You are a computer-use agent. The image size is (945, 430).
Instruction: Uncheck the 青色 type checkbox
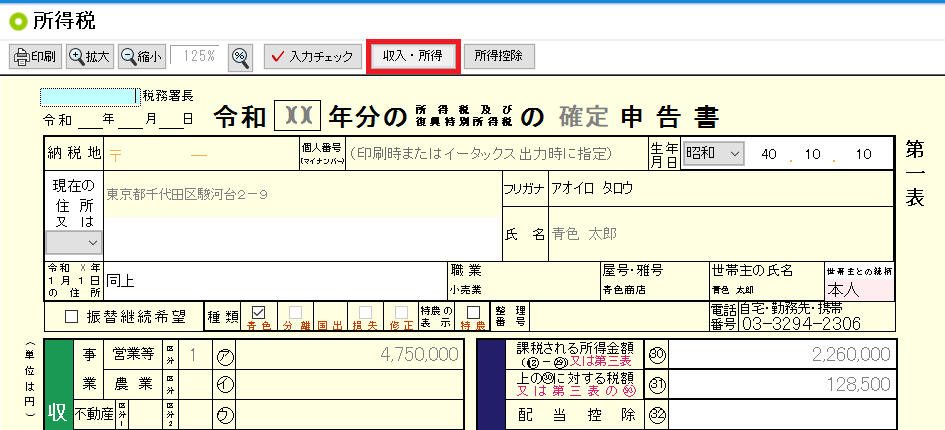259,312
